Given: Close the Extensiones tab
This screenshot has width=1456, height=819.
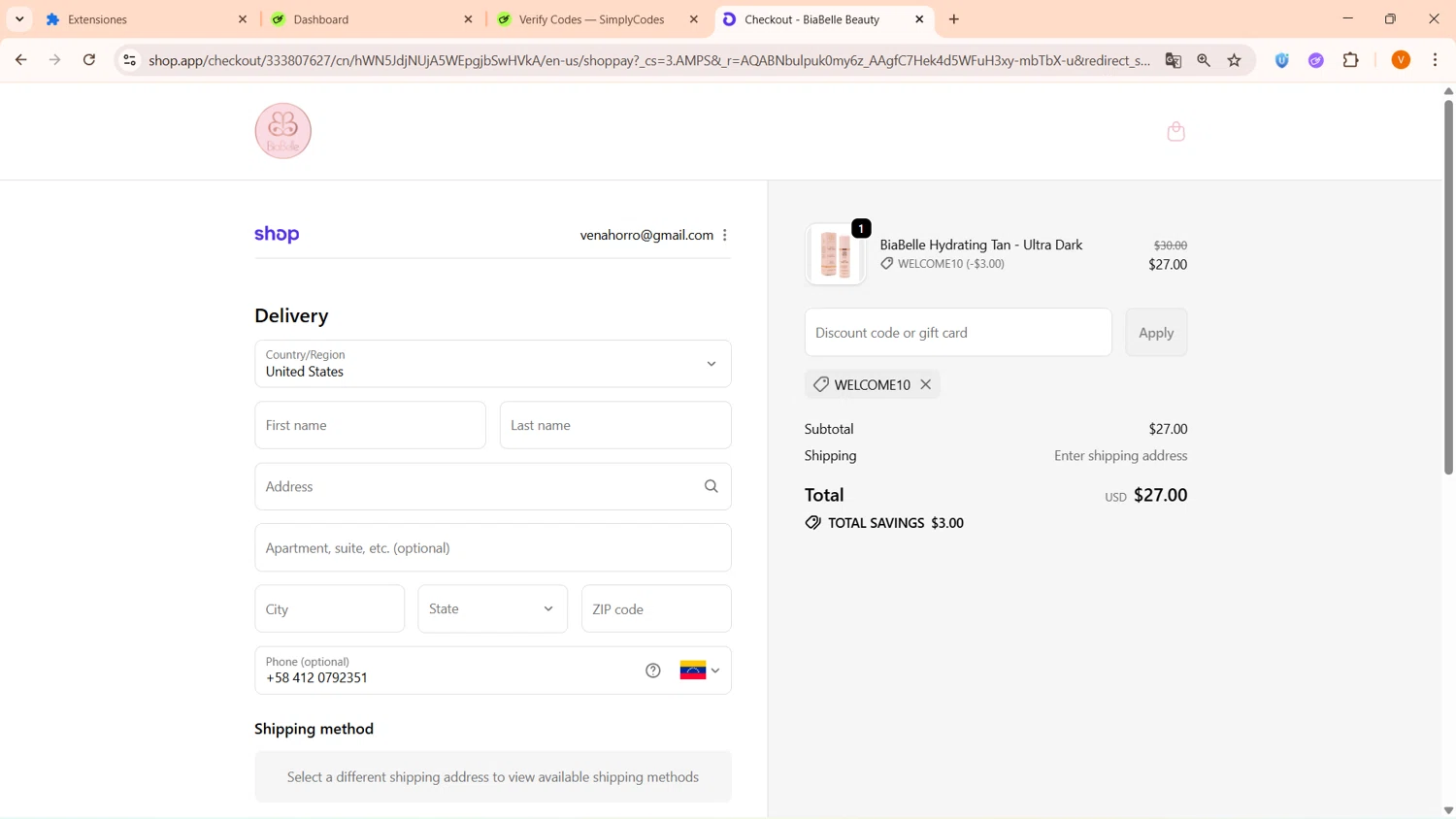Looking at the screenshot, I should pos(243,19).
